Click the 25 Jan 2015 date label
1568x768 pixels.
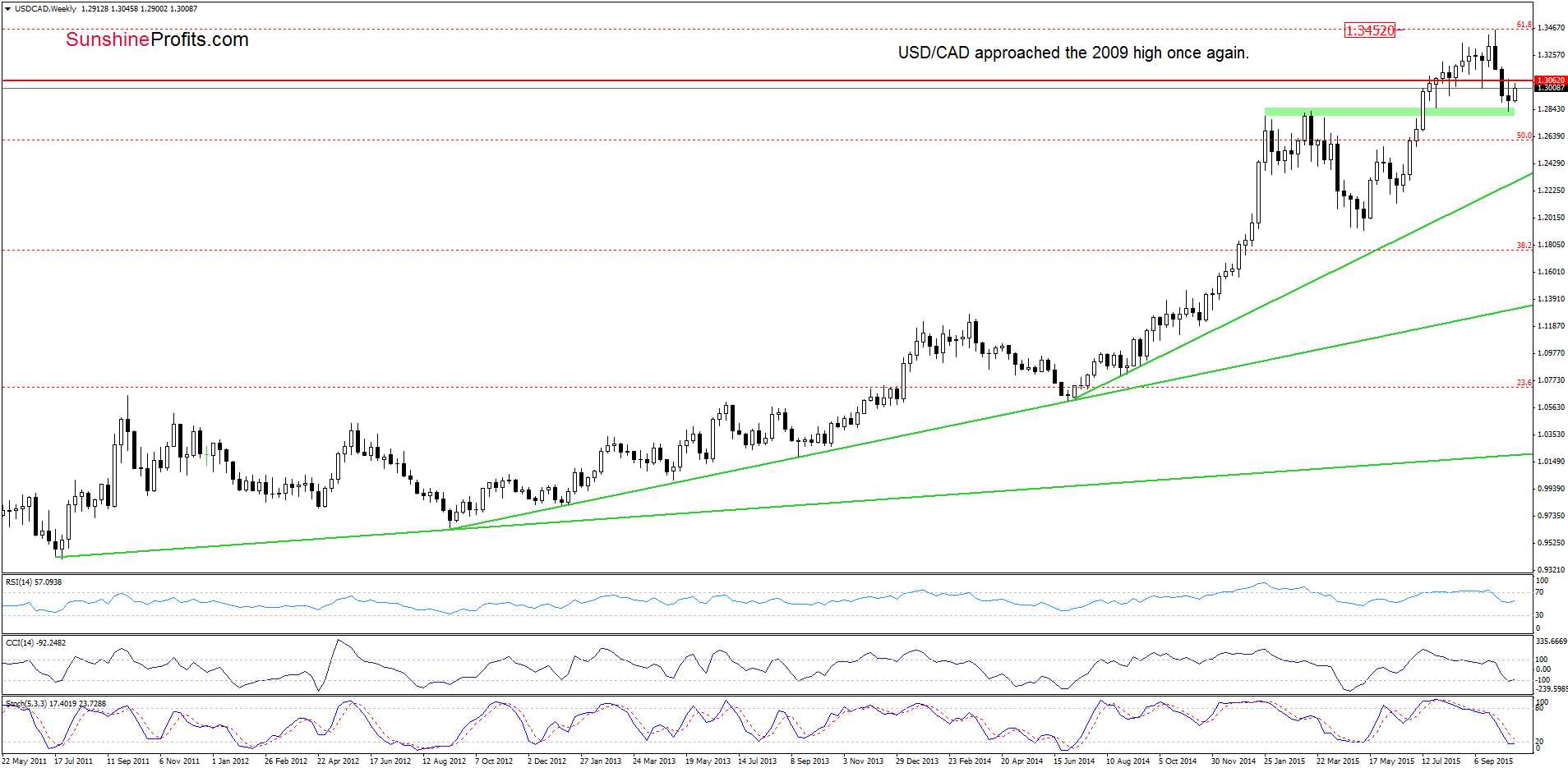(x=1284, y=761)
